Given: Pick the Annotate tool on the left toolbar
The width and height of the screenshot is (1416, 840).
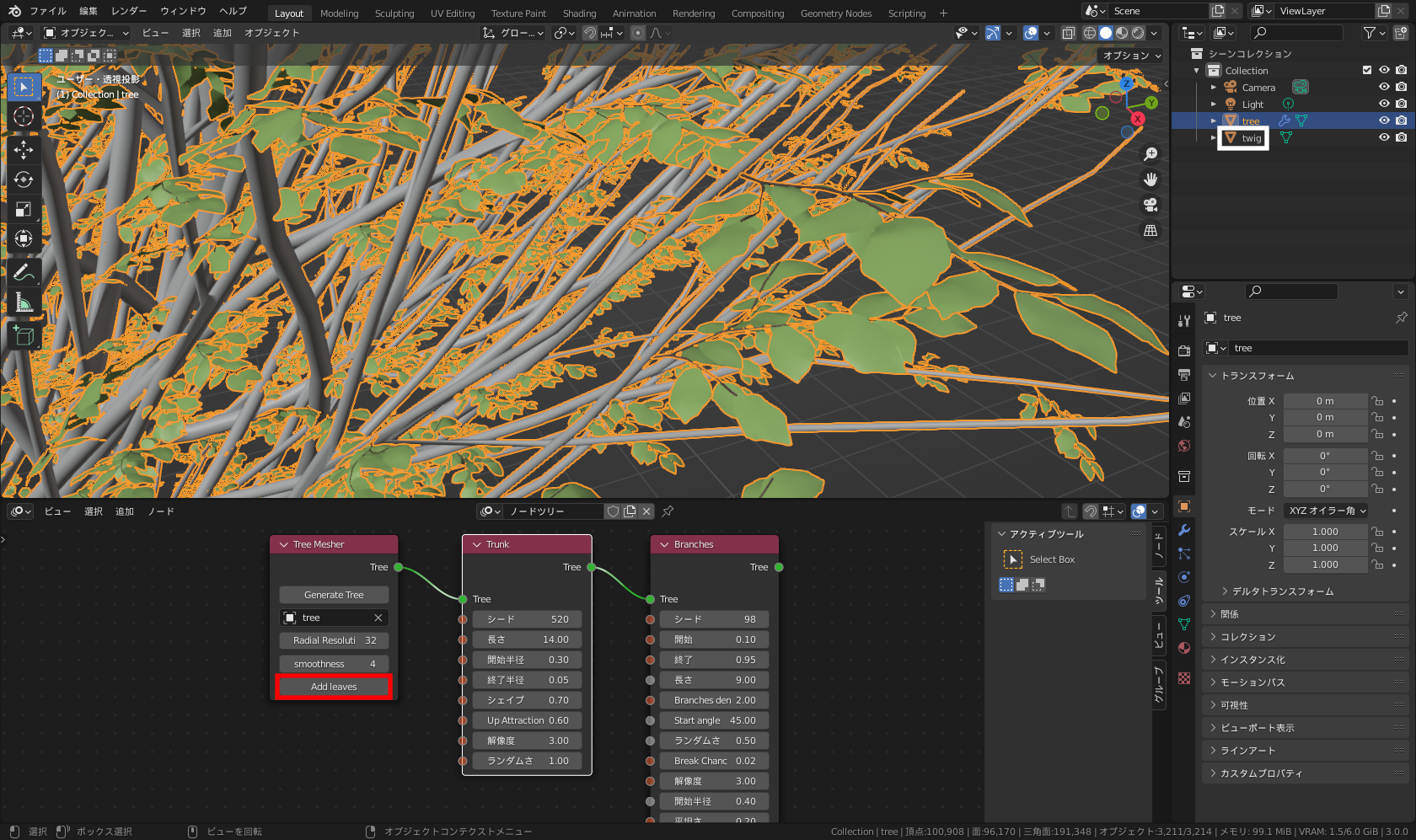Looking at the screenshot, I should [x=24, y=271].
